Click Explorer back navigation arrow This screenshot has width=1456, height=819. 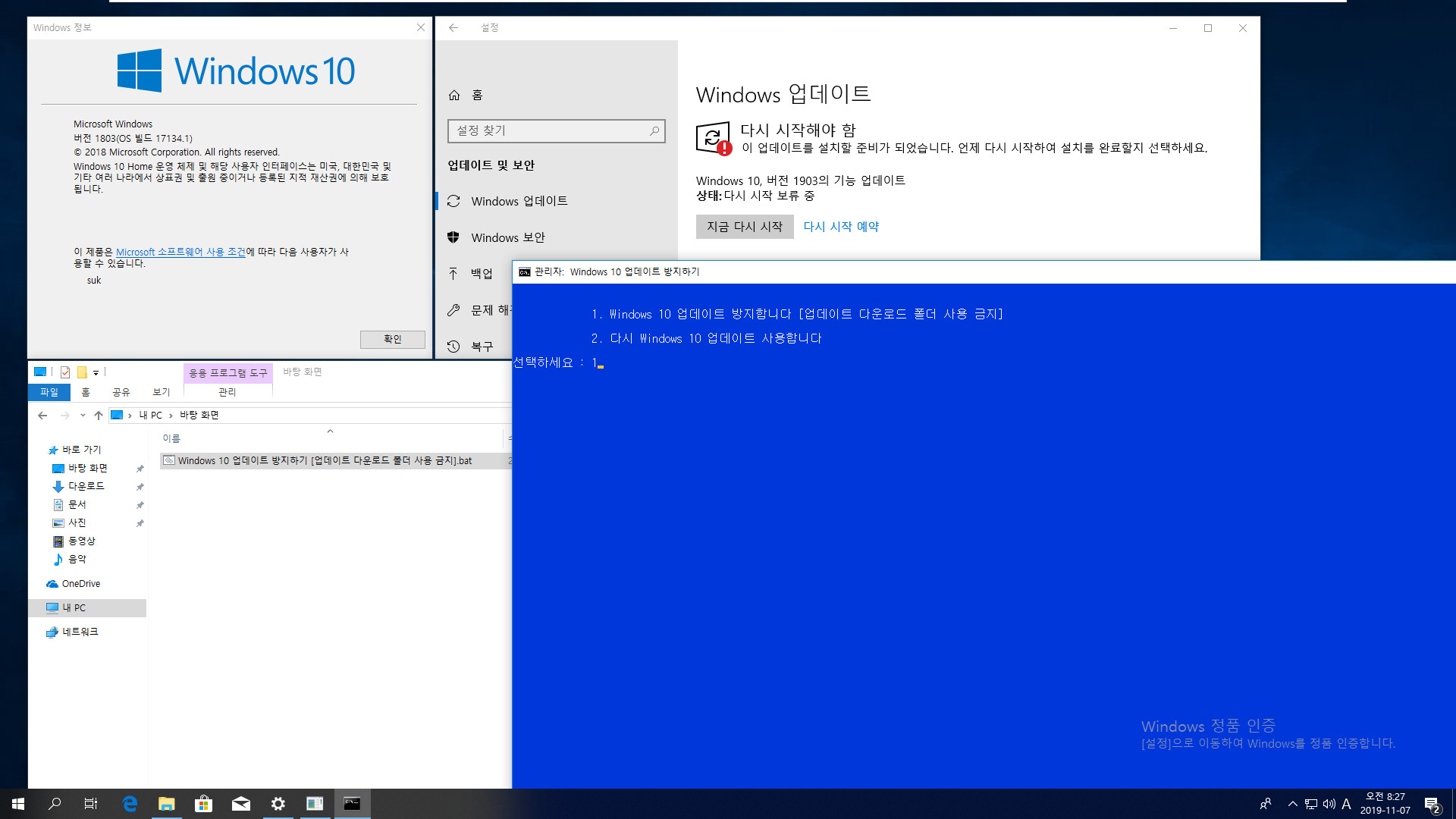pos(42,416)
